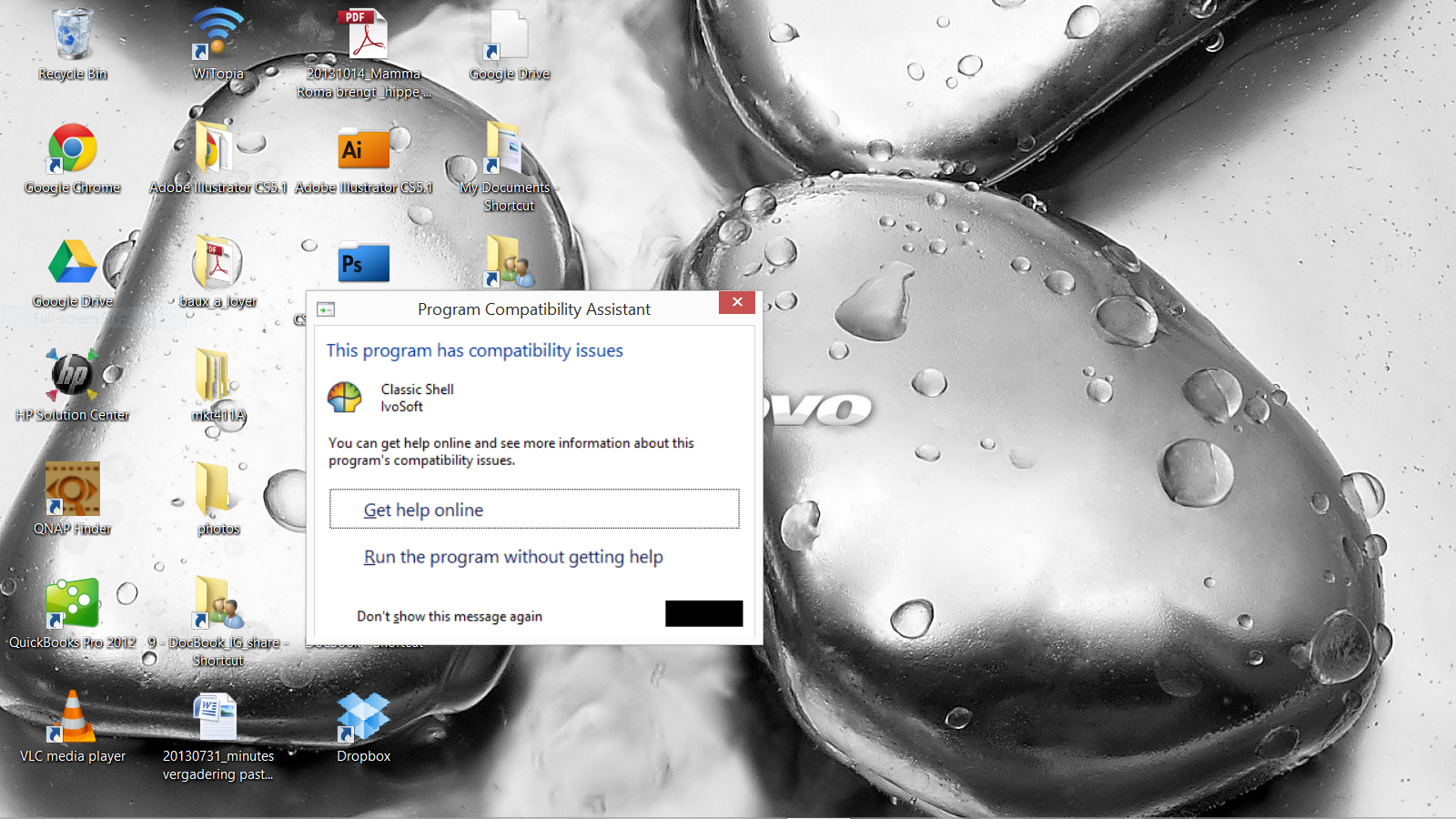Click the Program Compatibility Assistant title bar icon
The width and height of the screenshot is (1456, 819).
pos(326,309)
